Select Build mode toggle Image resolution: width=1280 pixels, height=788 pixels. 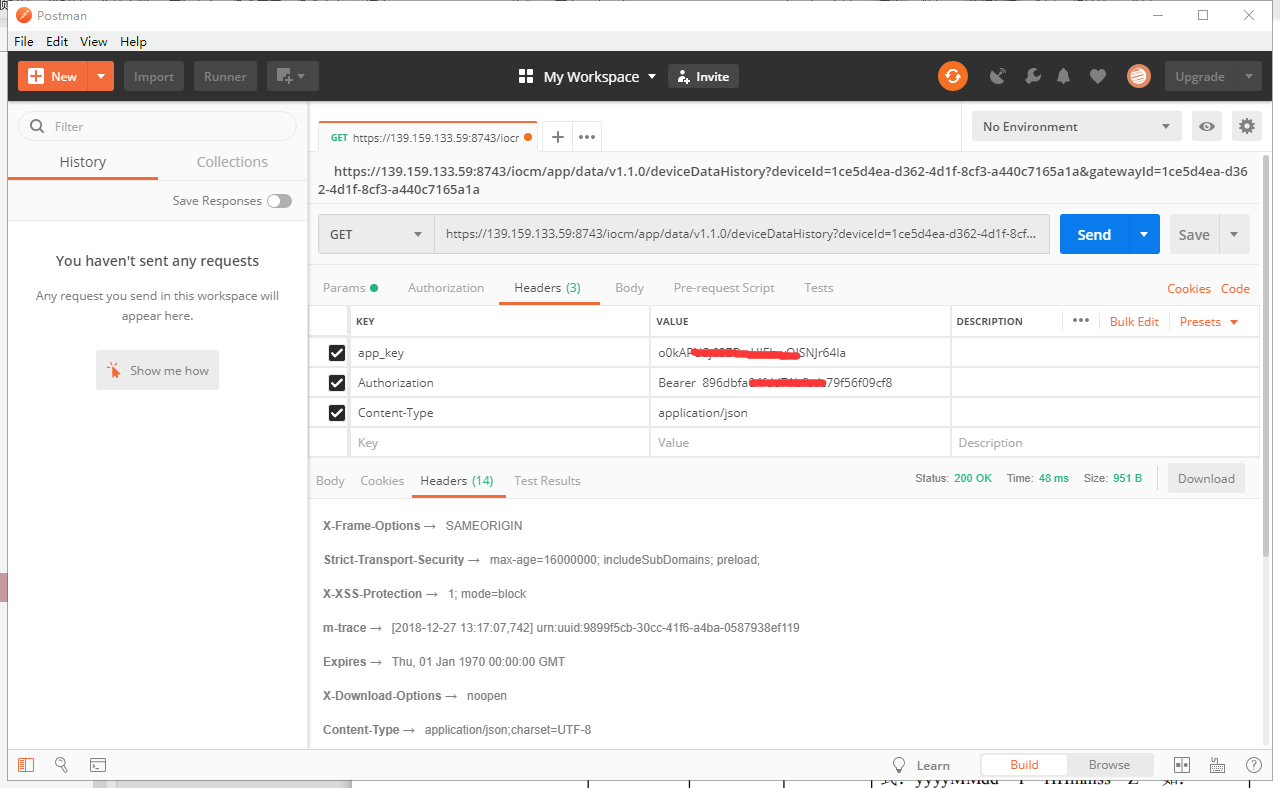click(1024, 765)
